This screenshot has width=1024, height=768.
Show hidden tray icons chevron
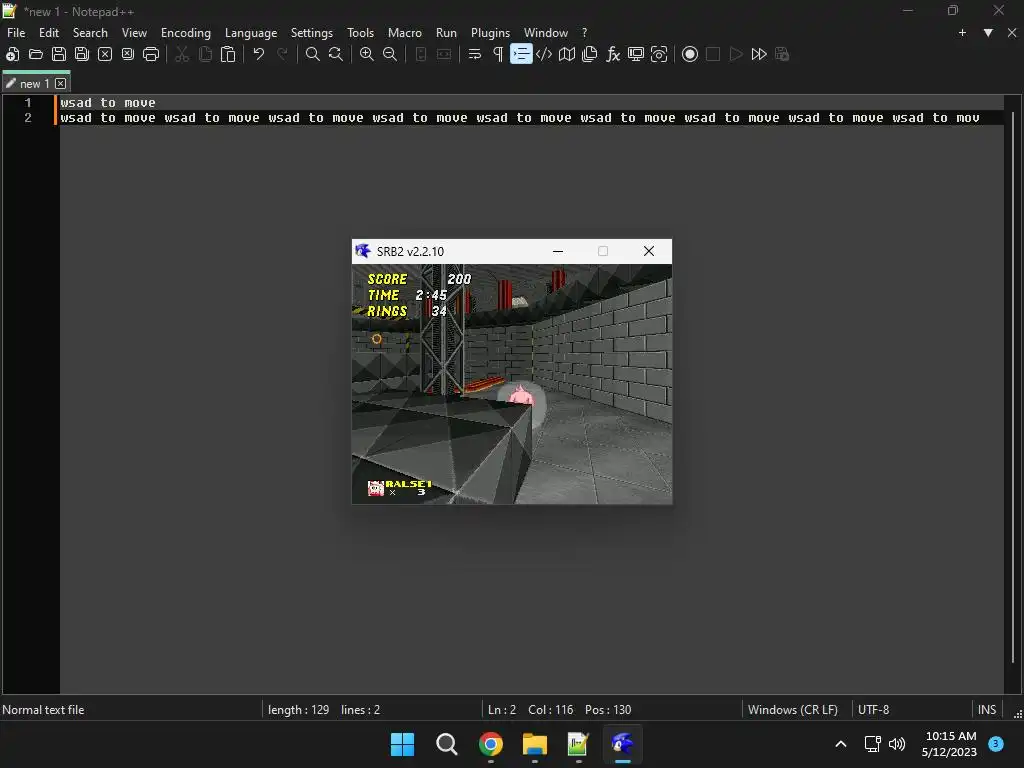coord(841,744)
